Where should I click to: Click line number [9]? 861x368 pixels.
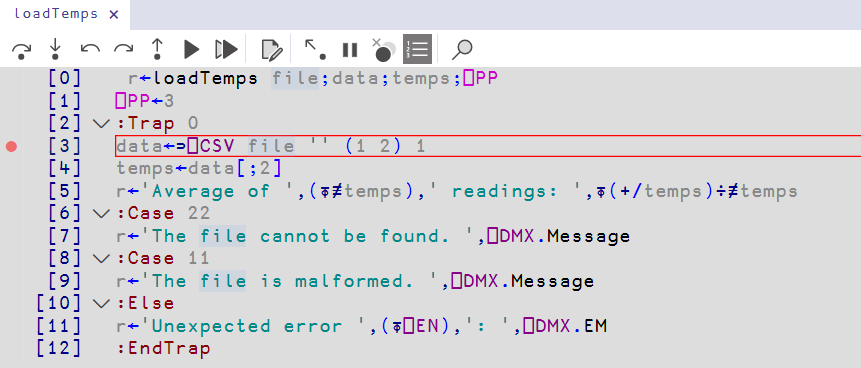click(65, 281)
